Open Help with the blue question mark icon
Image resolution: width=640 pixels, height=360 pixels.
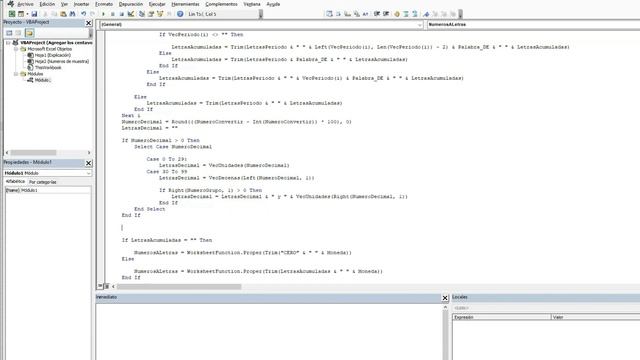coord(180,14)
